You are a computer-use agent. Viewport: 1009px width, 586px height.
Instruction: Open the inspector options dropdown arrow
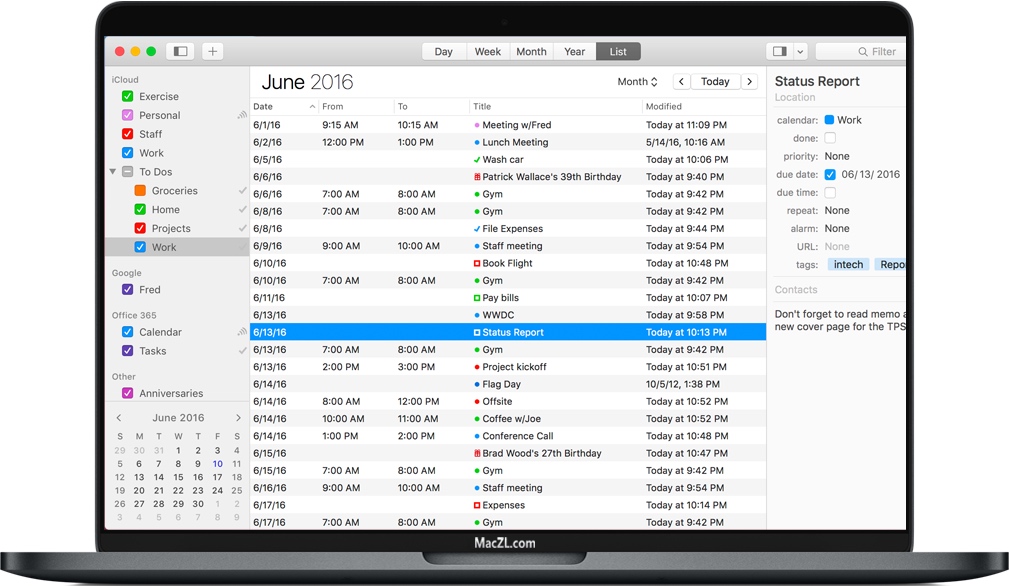[x=800, y=51]
